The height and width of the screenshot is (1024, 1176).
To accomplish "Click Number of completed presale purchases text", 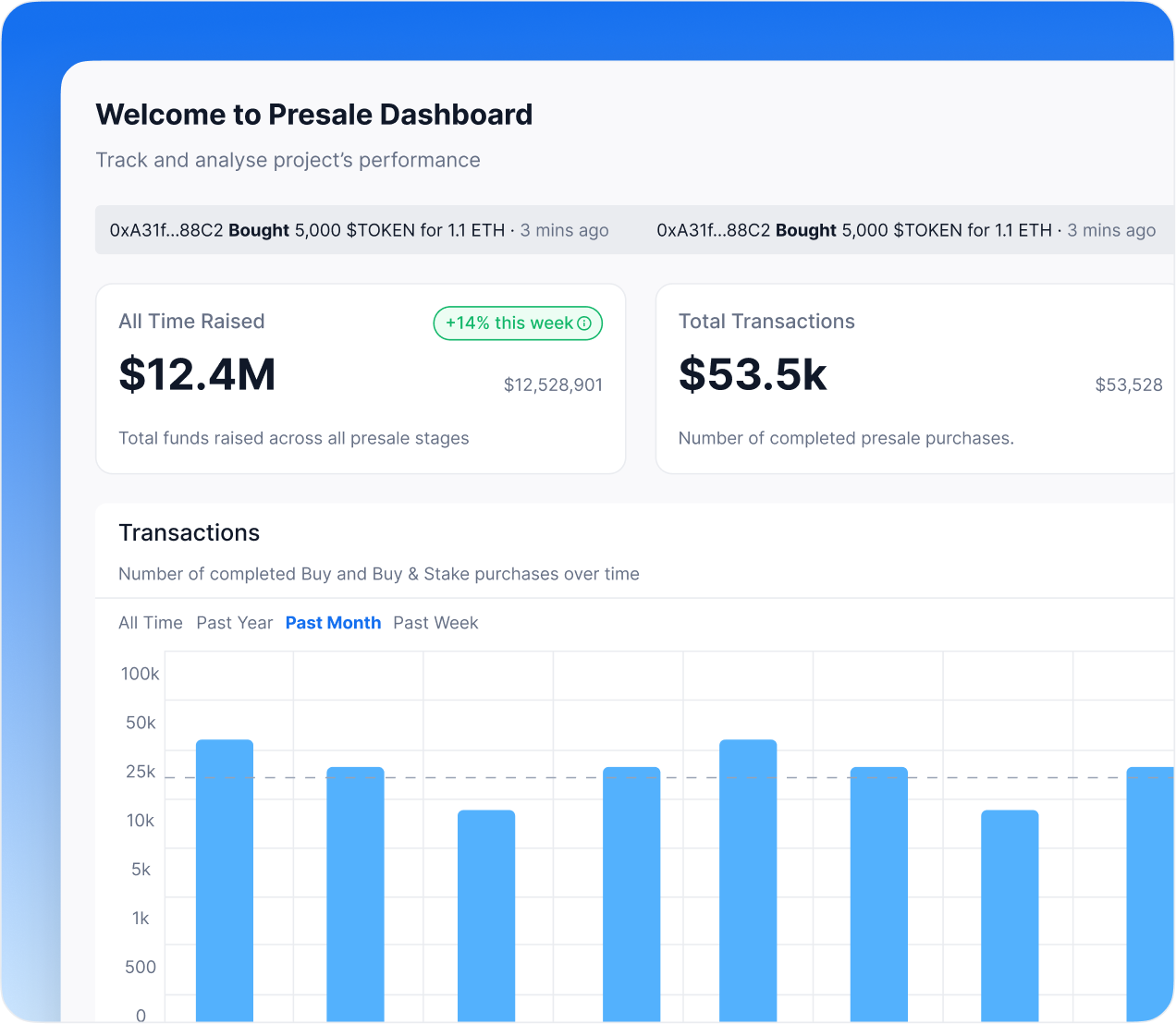I will pos(846,438).
